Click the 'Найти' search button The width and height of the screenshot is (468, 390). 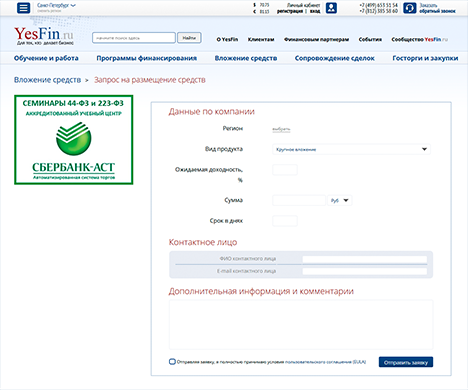[x=189, y=38]
